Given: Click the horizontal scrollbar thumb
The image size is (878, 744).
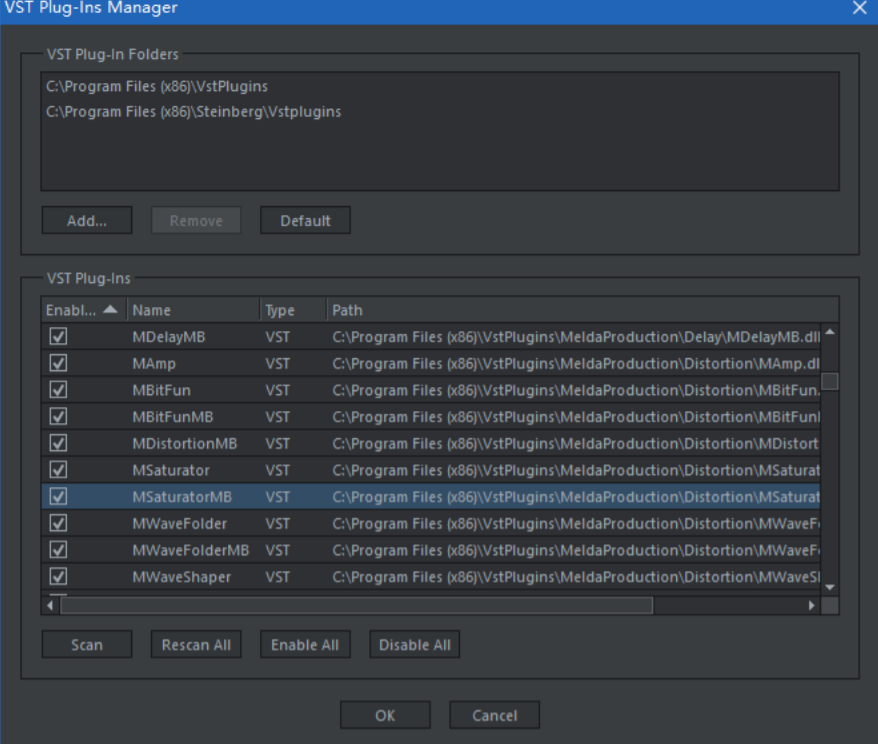Looking at the screenshot, I should click(355, 605).
